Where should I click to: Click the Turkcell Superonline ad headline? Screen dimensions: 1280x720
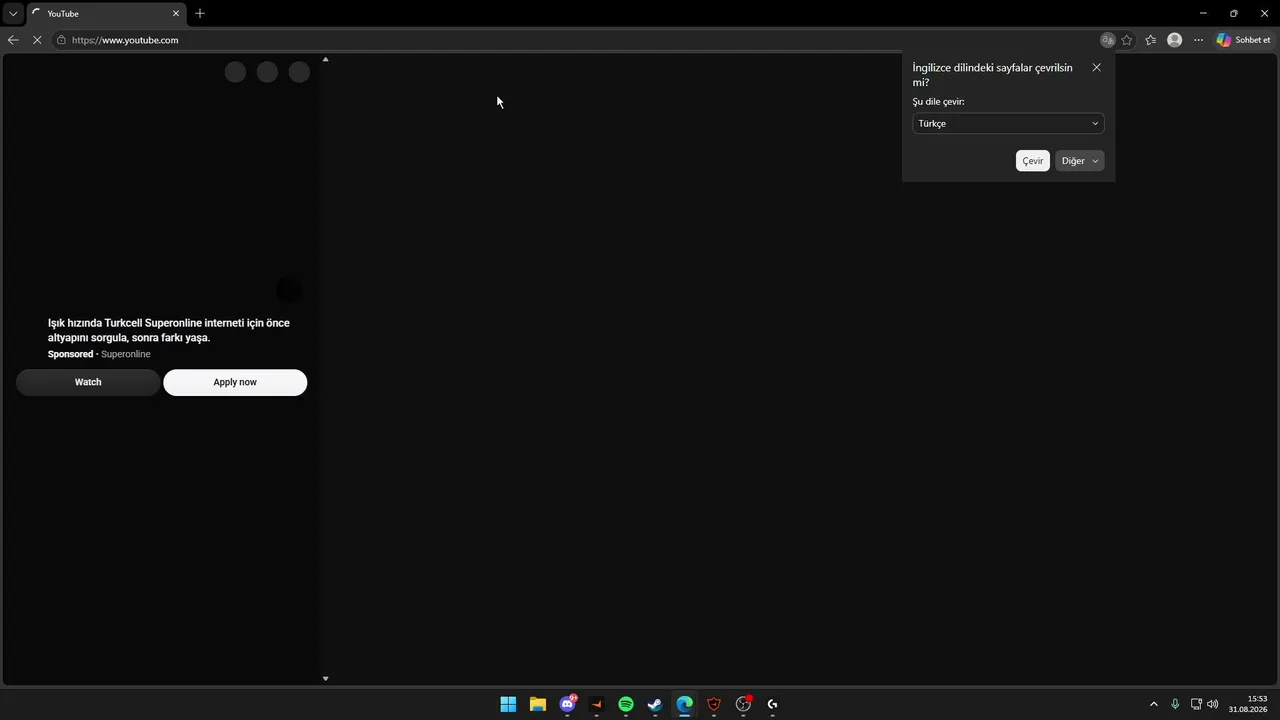tap(169, 330)
